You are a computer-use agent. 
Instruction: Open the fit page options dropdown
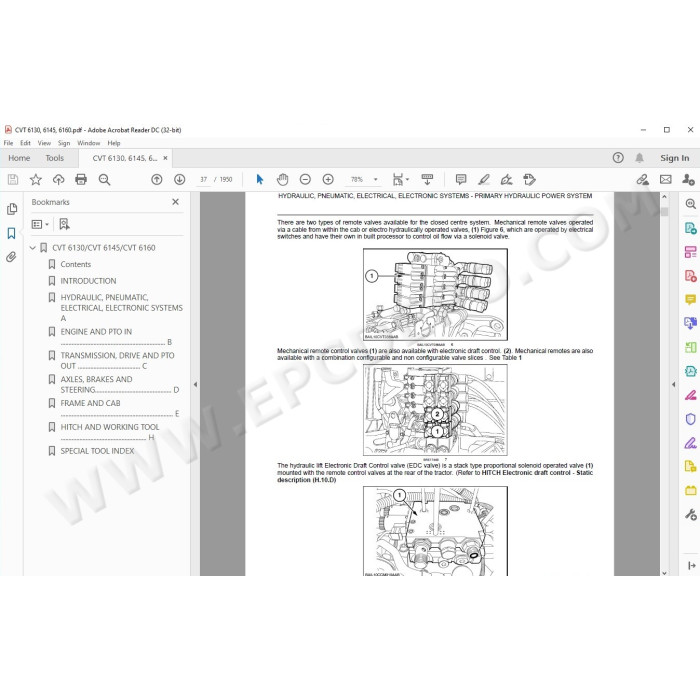(x=400, y=179)
